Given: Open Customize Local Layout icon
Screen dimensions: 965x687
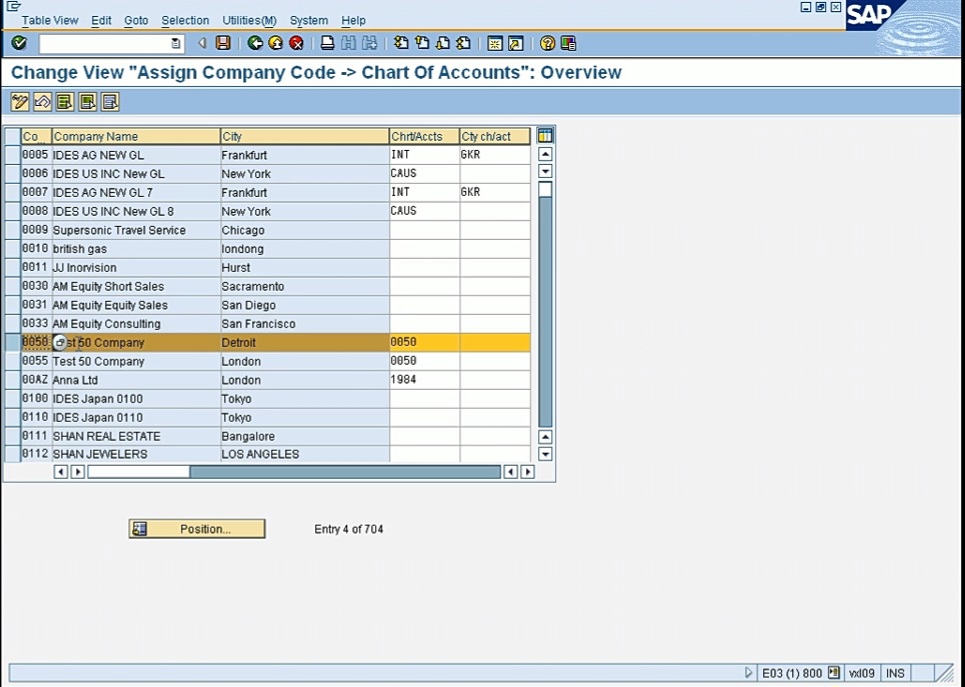Looking at the screenshot, I should tap(568, 43).
